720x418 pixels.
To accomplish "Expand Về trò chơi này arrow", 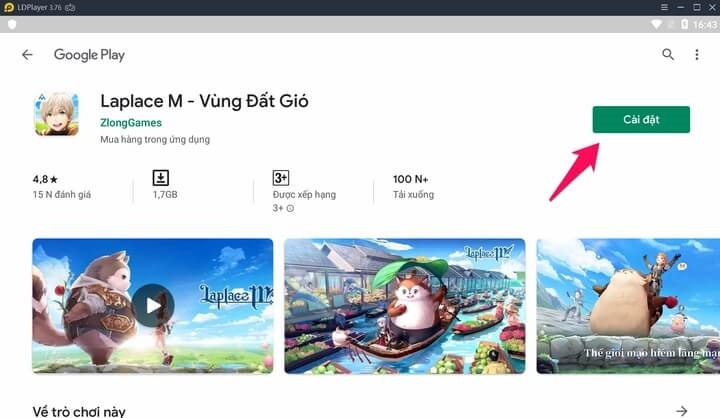I will 682,411.
